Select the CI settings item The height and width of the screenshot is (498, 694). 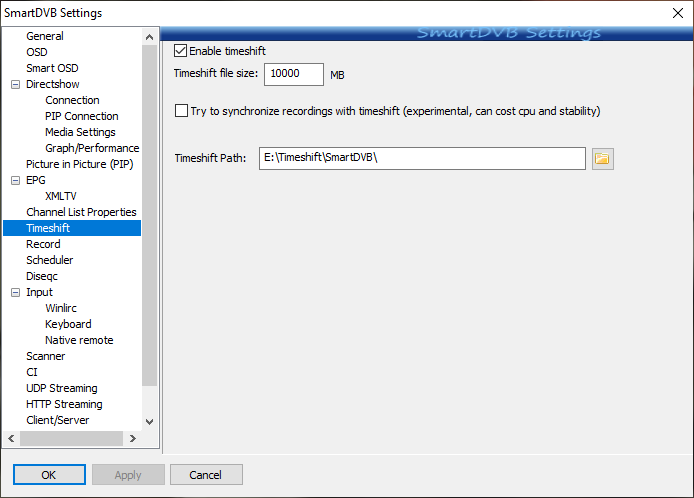coord(32,372)
